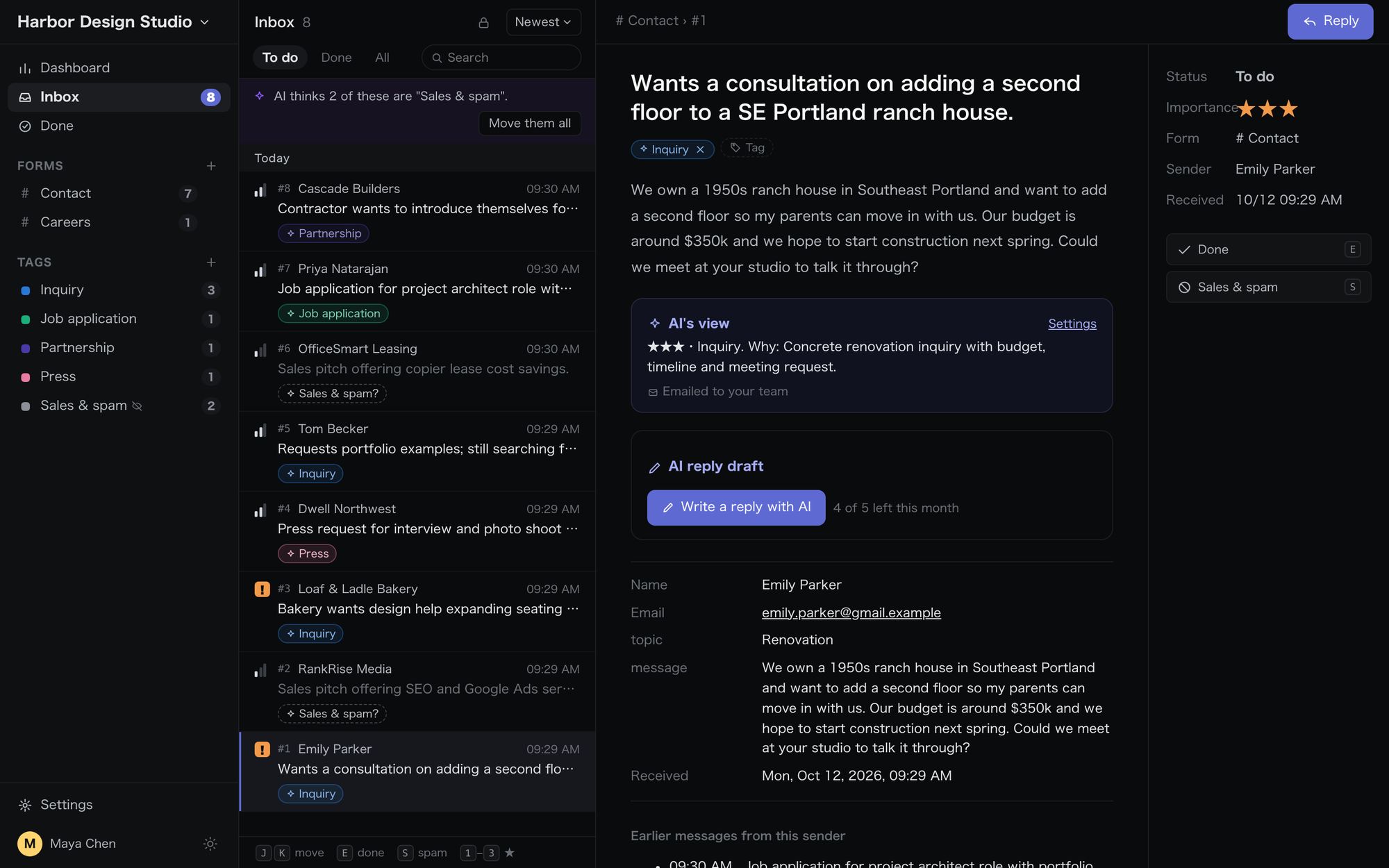The width and height of the screenshot is (1389, 868).
Task: Set importance to the third star
Action: 1288,108
